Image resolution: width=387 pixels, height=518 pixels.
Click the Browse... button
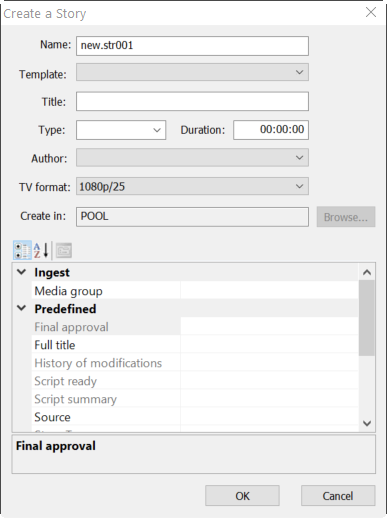[x=346, y=217]
